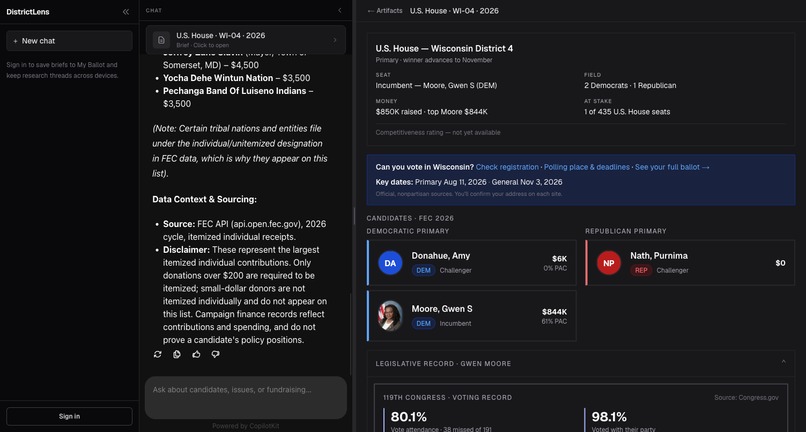This screenshot has width=806, height=432.
Task: Click the Source: Congress.gov label
Action: [x=746, y=398]
